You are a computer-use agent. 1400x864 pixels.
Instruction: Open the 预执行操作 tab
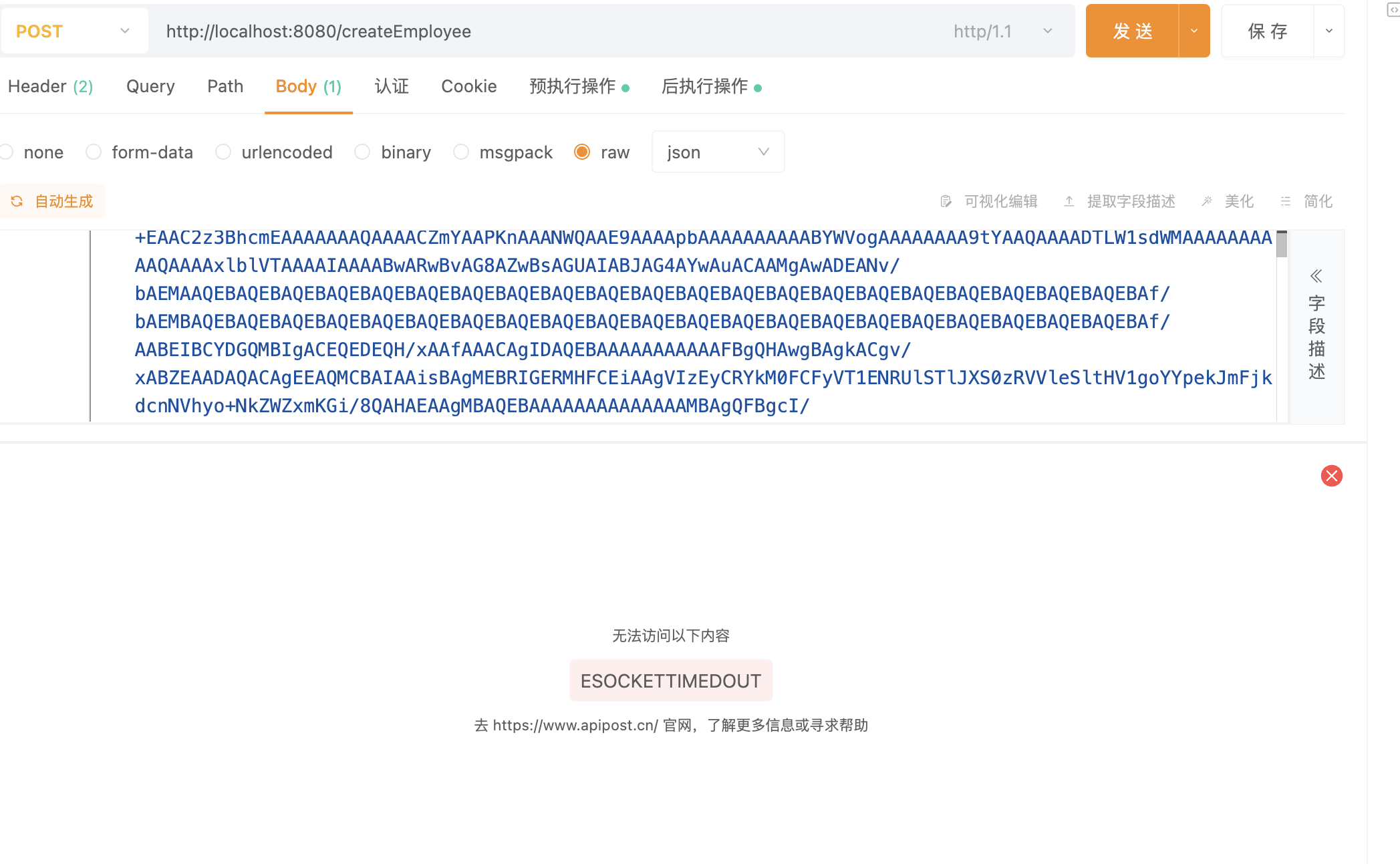[579, 86]
